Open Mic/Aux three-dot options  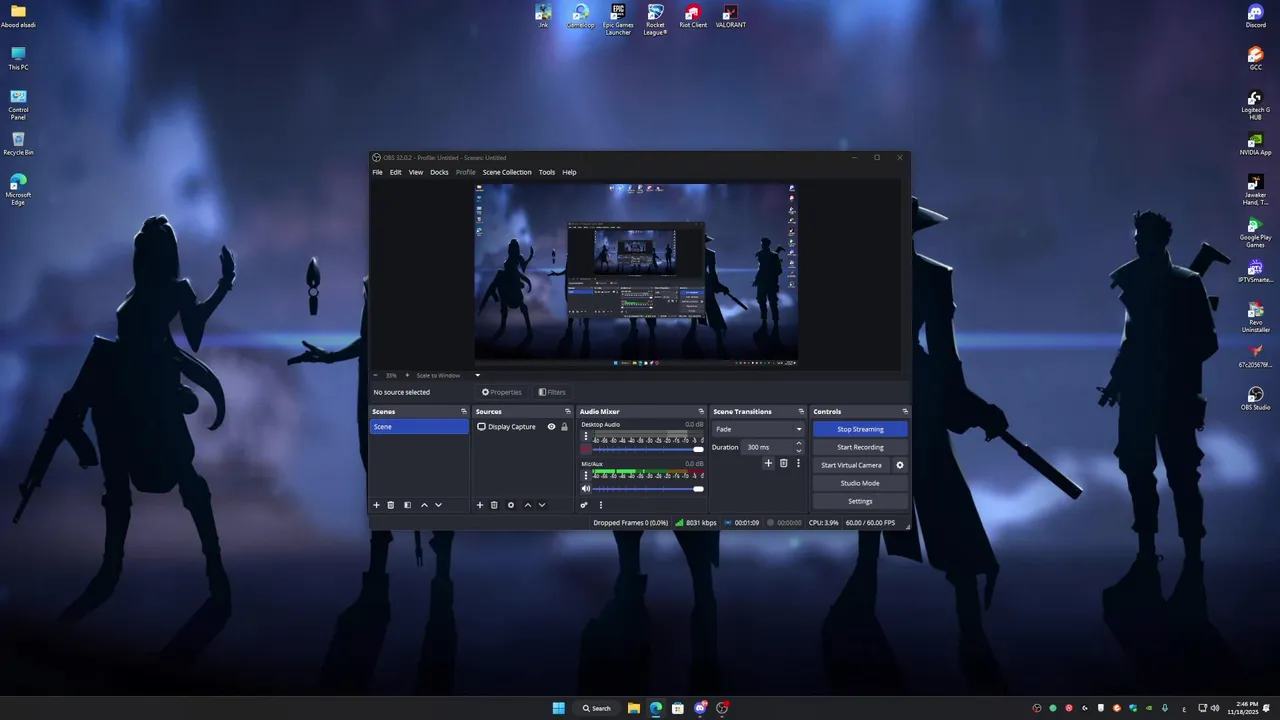coord(586,476)
